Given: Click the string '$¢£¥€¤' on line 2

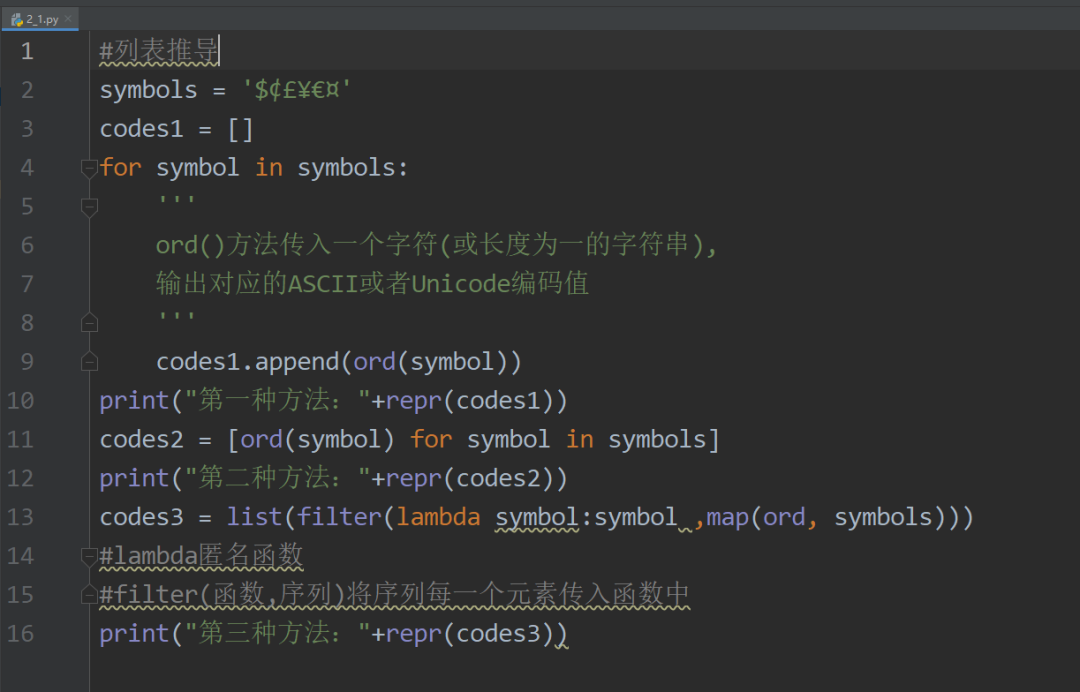Looking at the screenshot, I should [296, 90].
